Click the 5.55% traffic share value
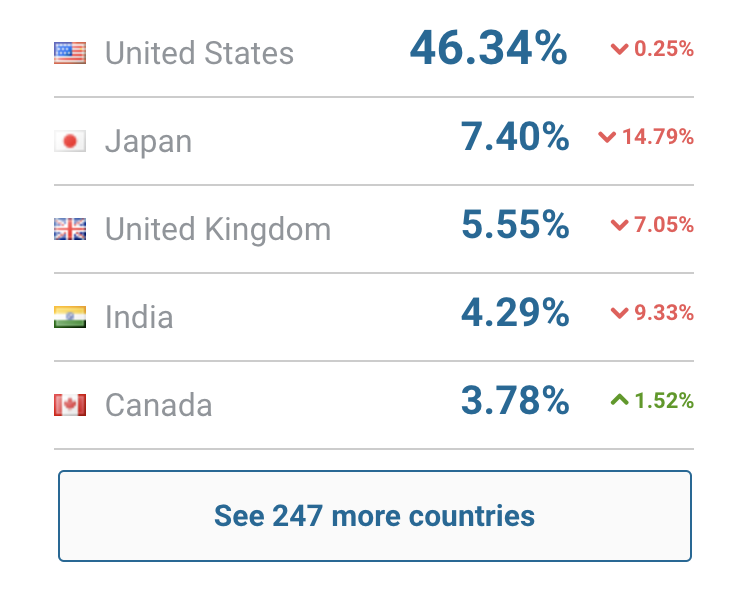 coord(515,225)
